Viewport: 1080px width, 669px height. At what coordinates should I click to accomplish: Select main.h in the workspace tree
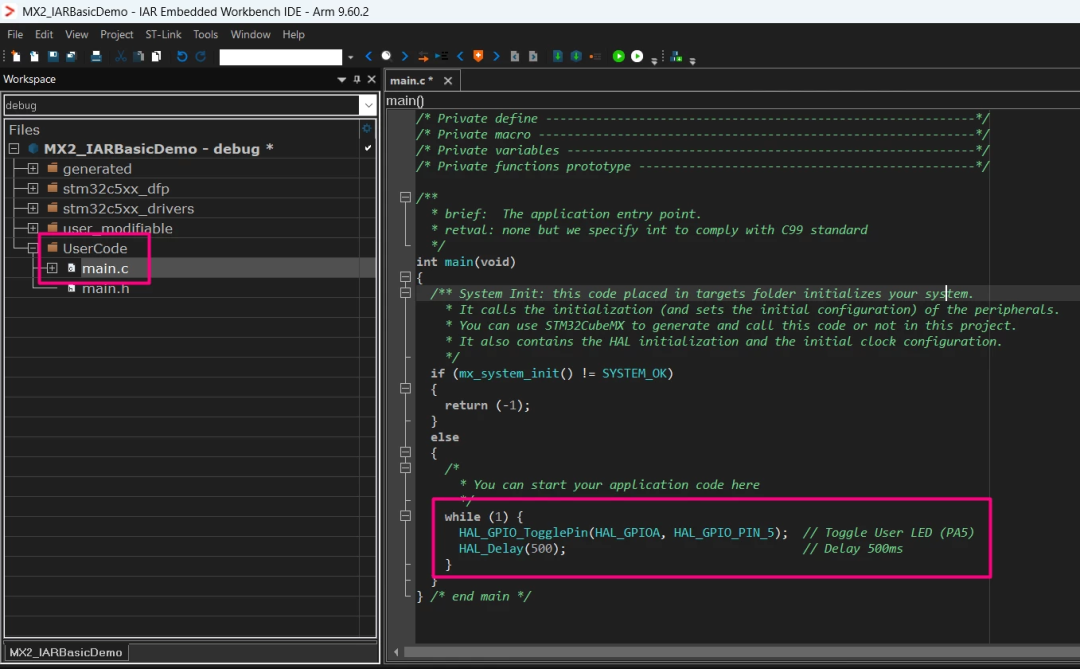click(105, 288)
